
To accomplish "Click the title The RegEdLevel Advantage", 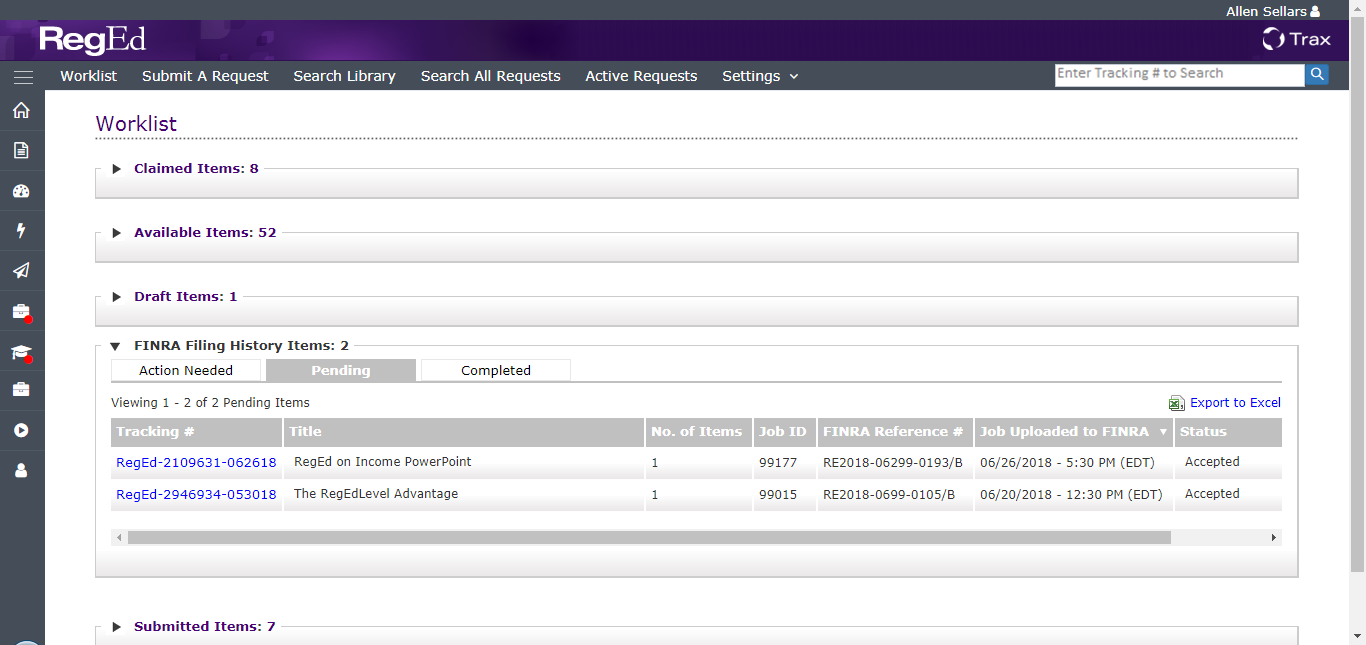I will [x=376, y=494].
